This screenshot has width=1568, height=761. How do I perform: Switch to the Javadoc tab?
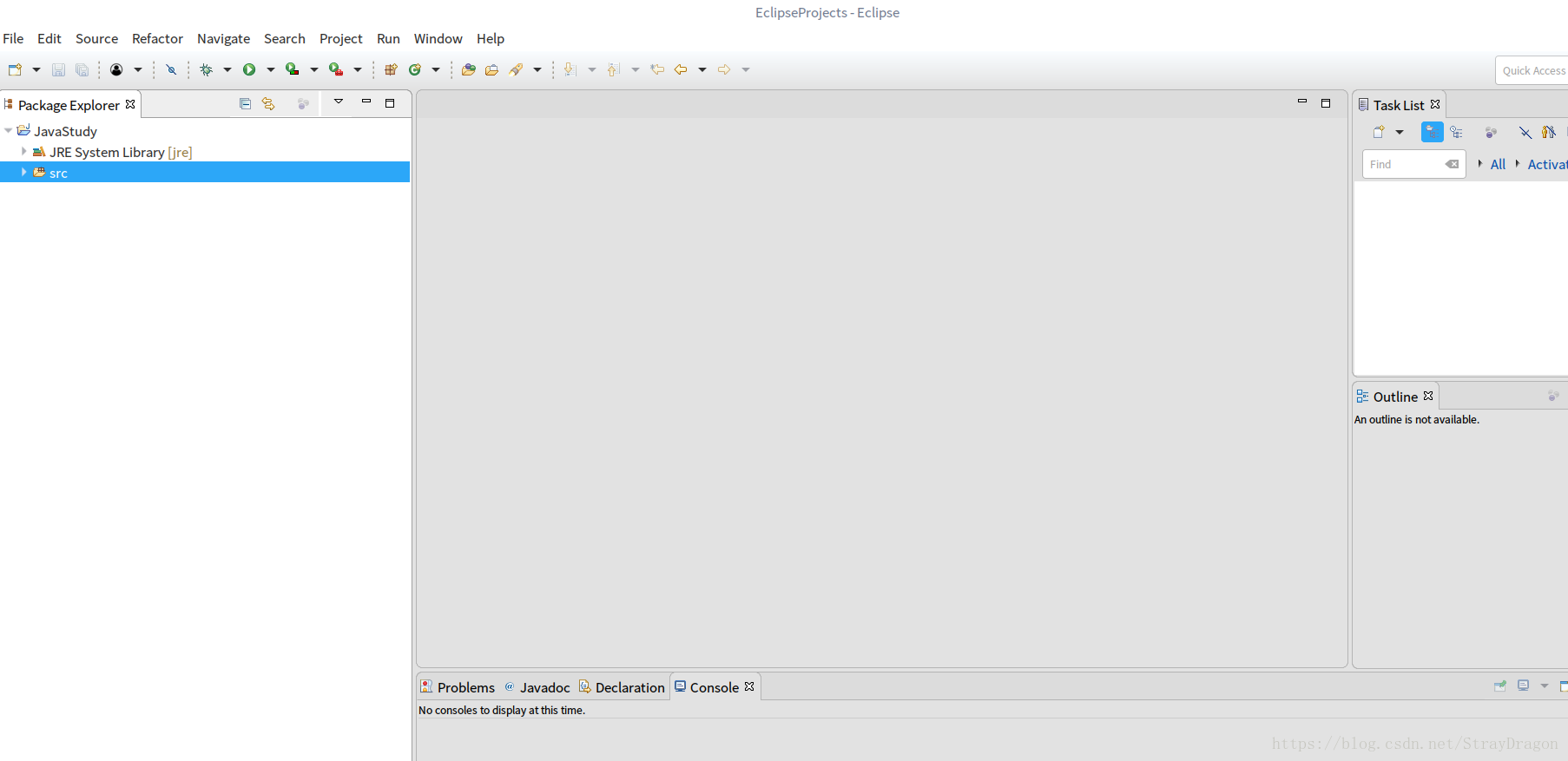coord(537,687)
